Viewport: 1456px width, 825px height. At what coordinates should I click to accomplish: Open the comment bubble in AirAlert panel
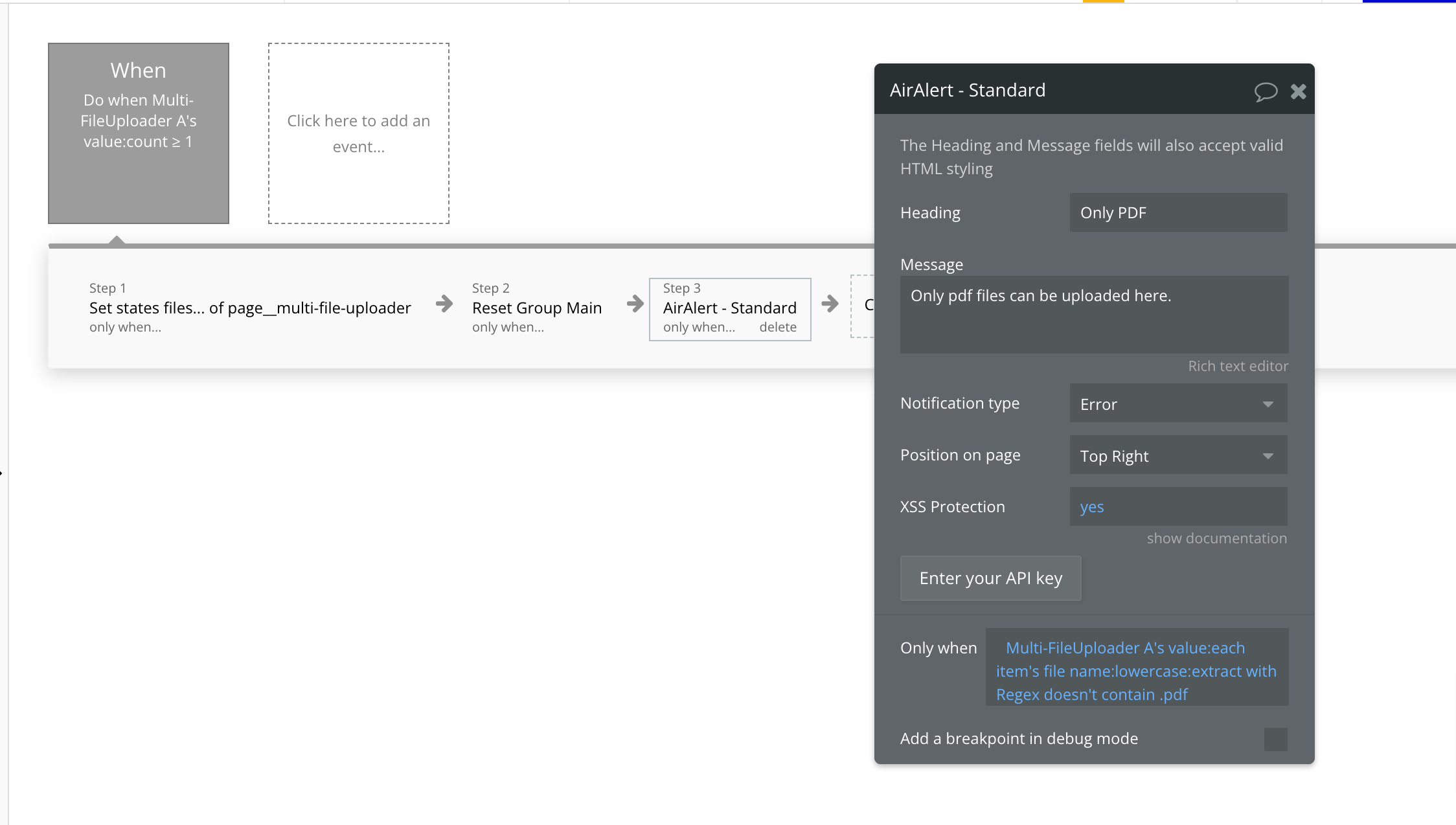point(1266,91)
